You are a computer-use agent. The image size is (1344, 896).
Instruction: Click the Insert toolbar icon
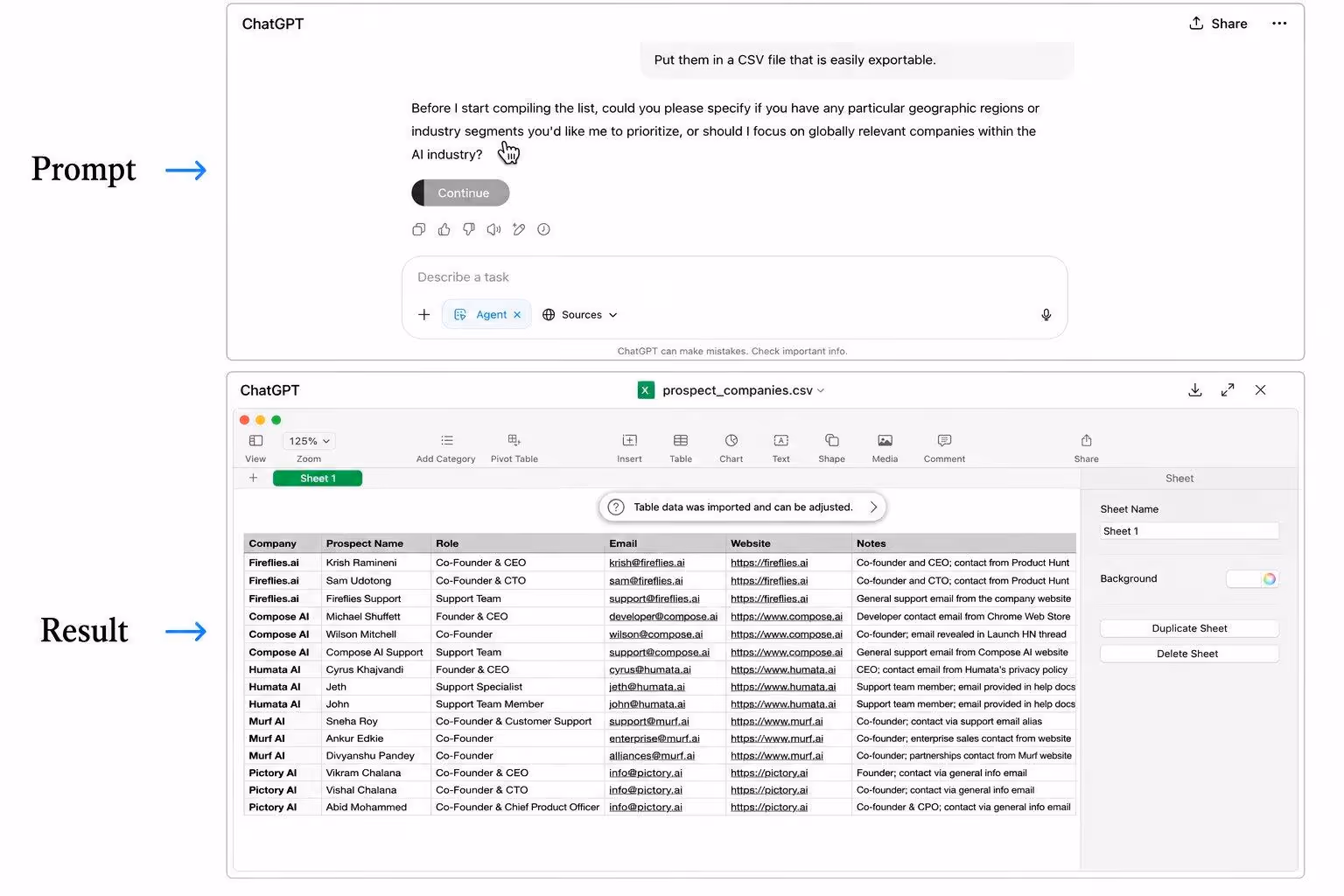[629, 440]
